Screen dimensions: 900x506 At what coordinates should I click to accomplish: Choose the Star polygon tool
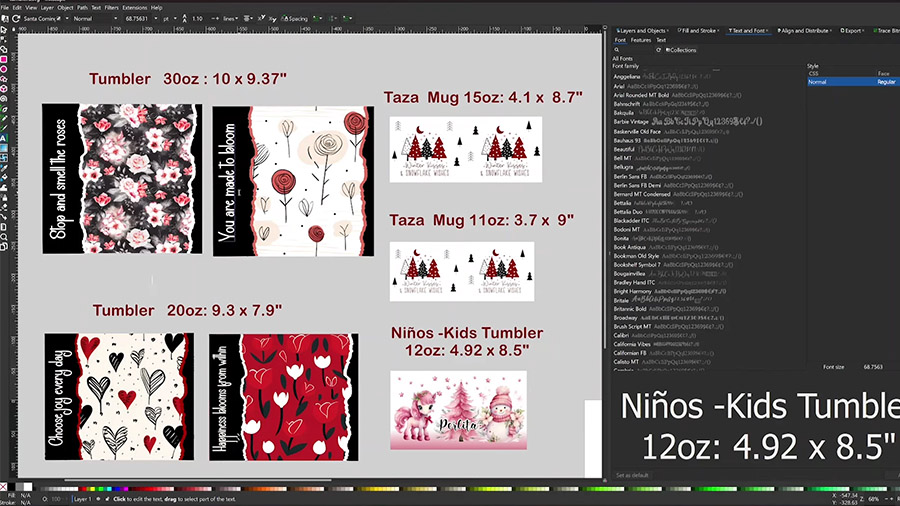click(4, 79)
